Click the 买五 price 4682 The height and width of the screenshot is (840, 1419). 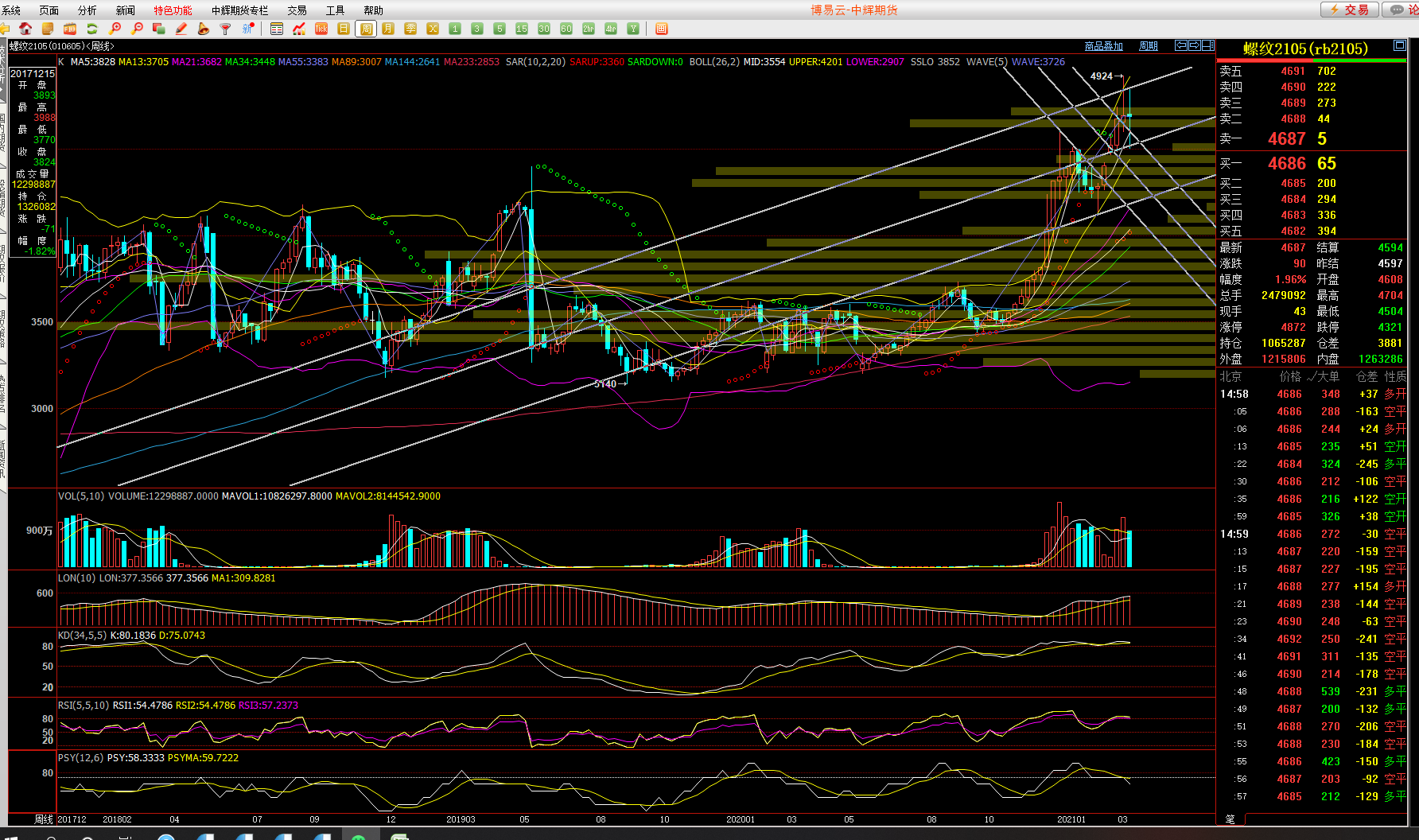(x=1293, y=231)
